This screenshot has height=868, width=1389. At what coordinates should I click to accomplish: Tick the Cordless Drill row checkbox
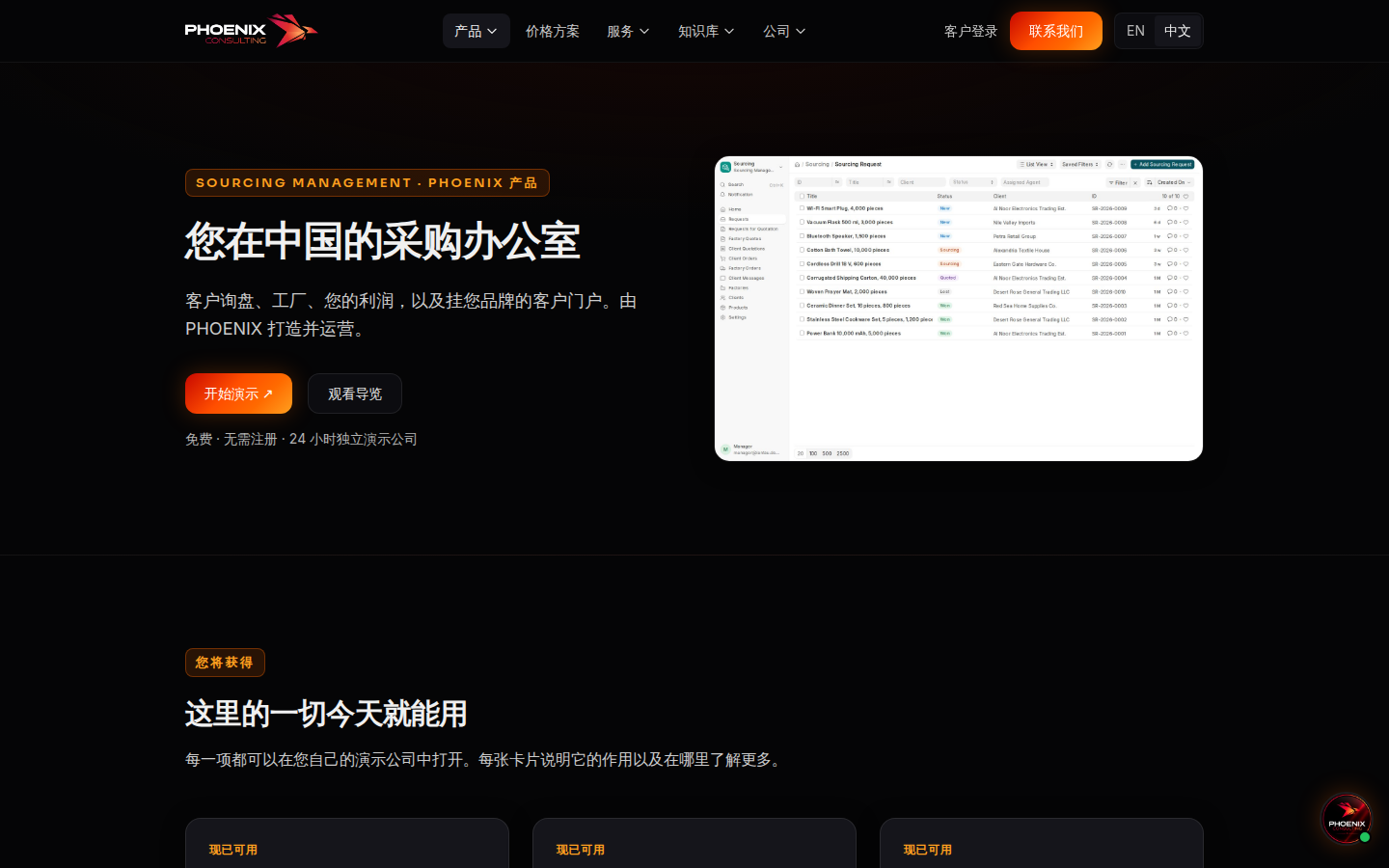coord(802,263)
